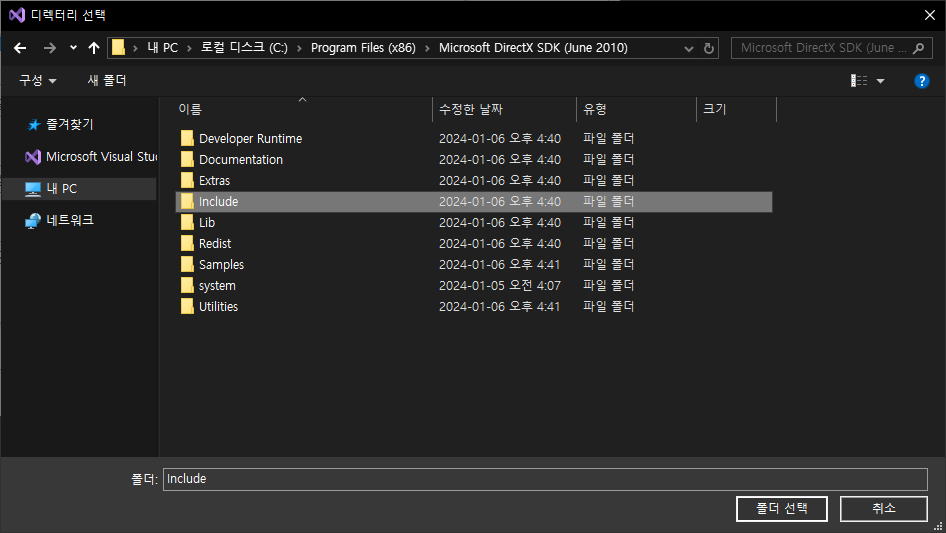Click the 폴더 name input field
The width and height of the screenshot is (946, 533).
[x=545, y=479]
